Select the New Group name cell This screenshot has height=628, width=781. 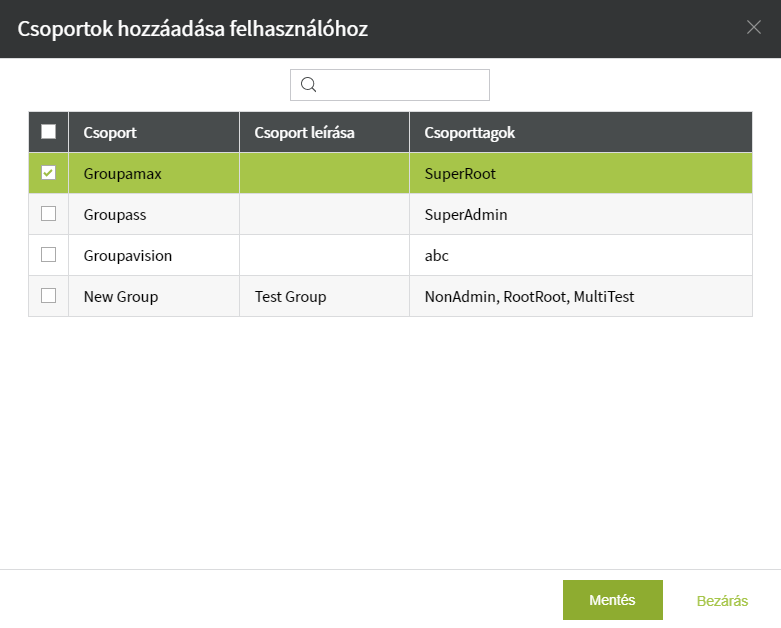tap(154, 296)
